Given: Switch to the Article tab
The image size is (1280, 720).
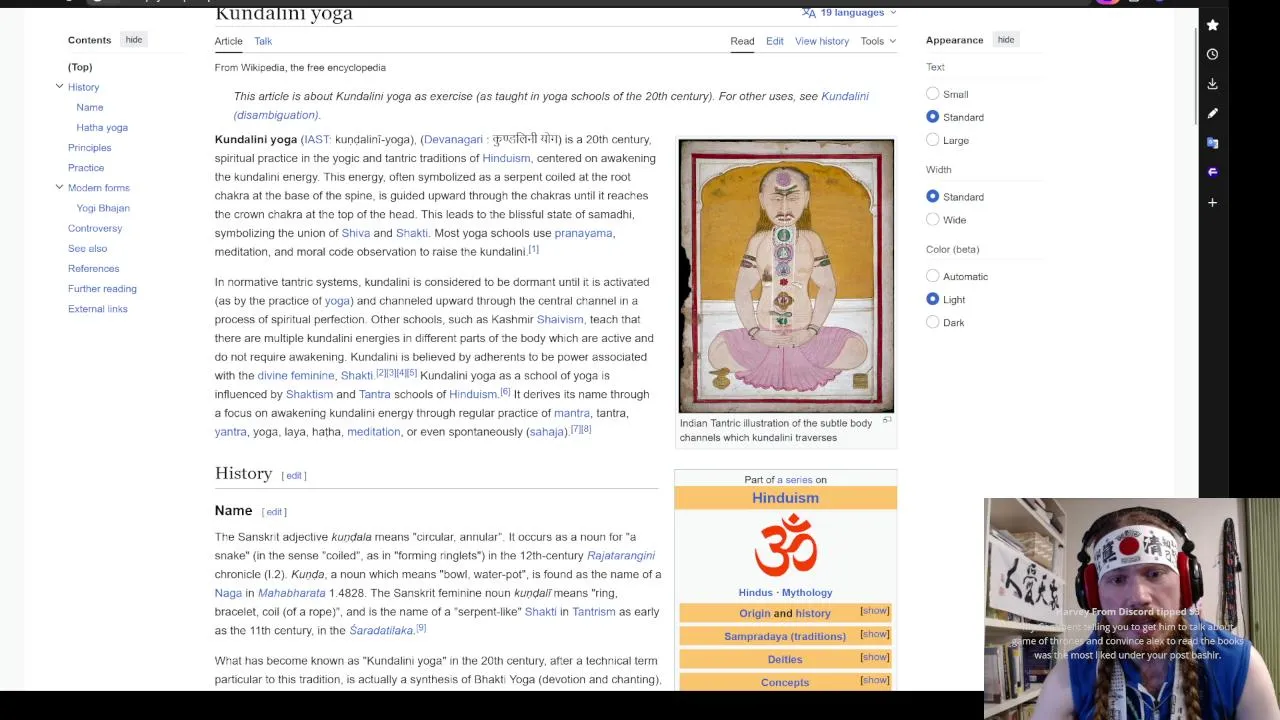Looking at the screenshot, I should (x=228, y=41).
